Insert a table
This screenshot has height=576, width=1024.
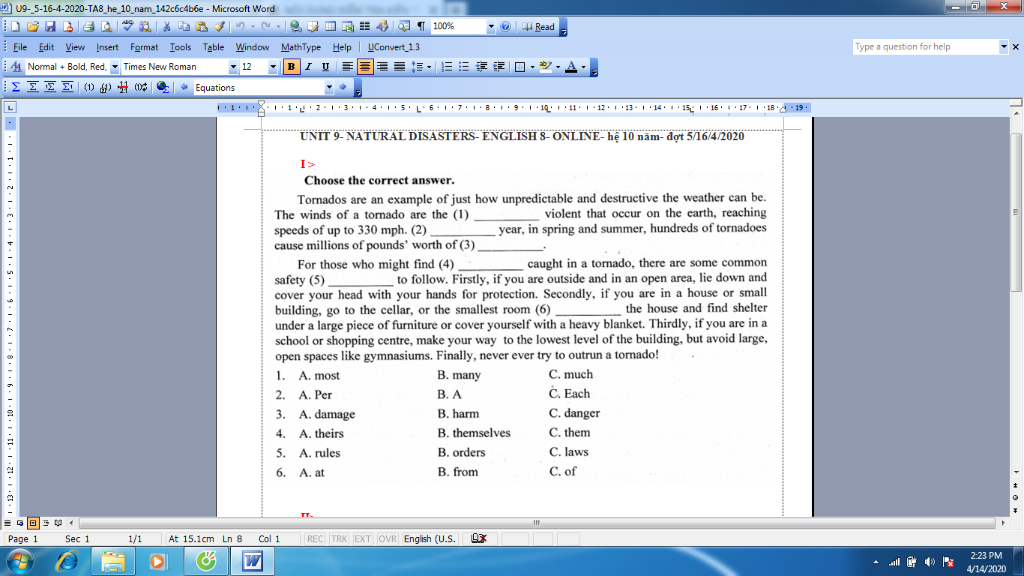click(x=330, y=27)
